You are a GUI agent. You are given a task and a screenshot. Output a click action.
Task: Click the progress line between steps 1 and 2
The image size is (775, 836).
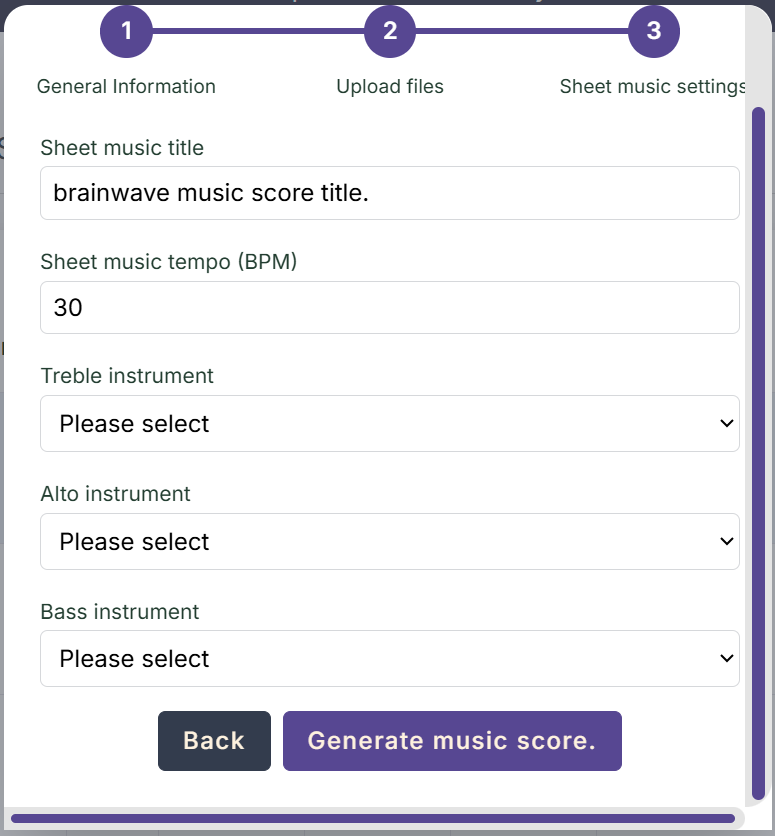[258, 31]
